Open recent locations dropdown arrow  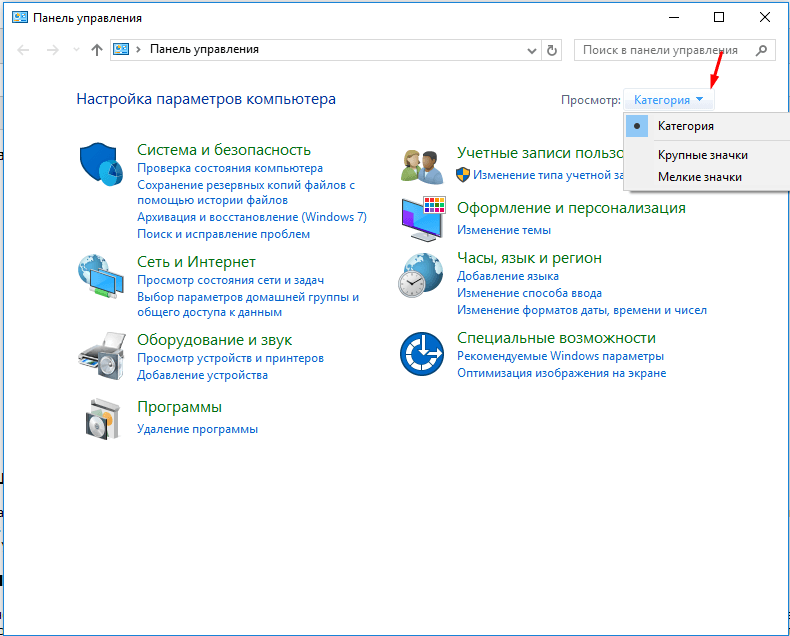click(x=77, y=50)
